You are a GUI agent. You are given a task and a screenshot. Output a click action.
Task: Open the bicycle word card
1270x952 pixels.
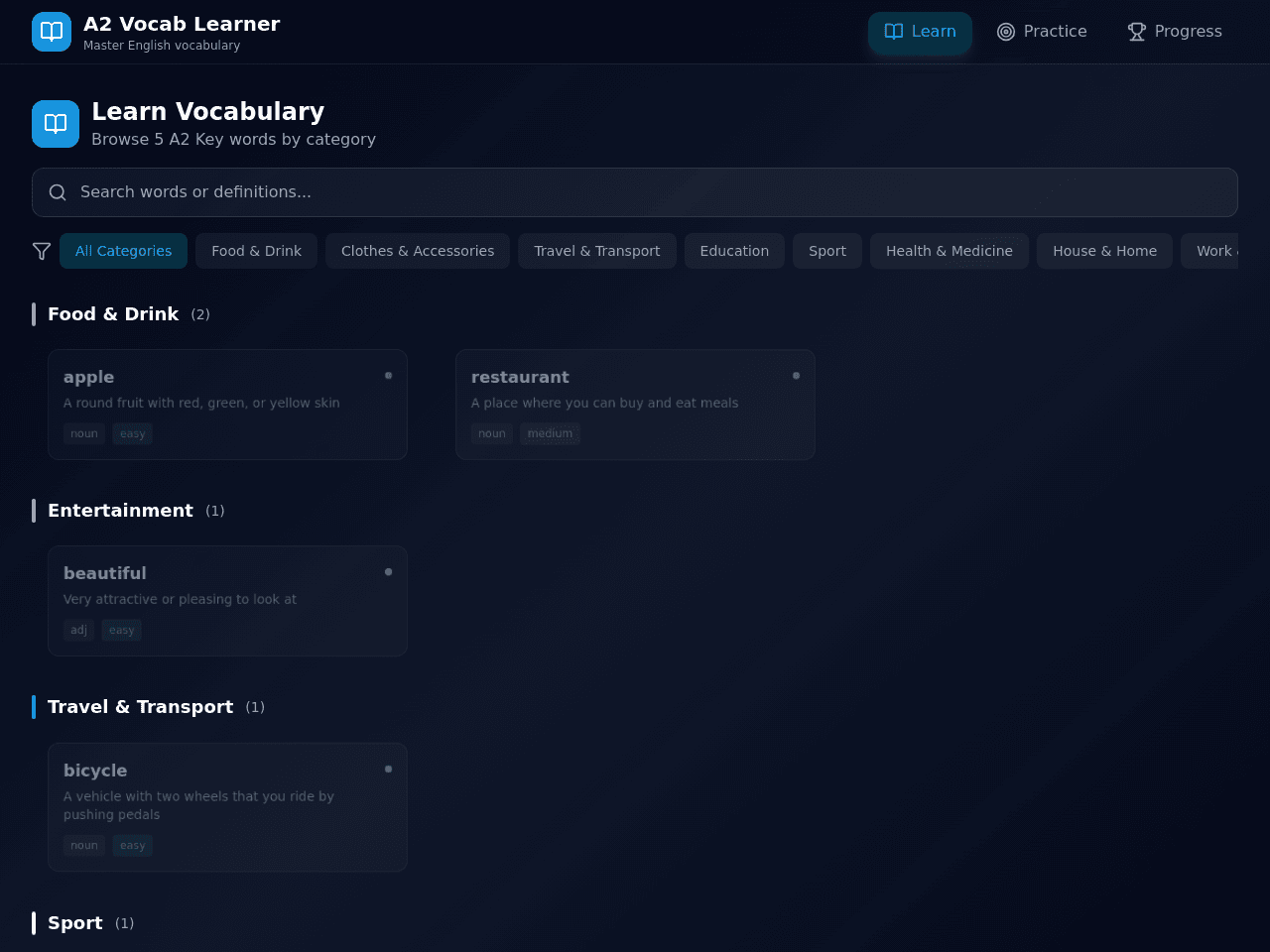(227, 807)
